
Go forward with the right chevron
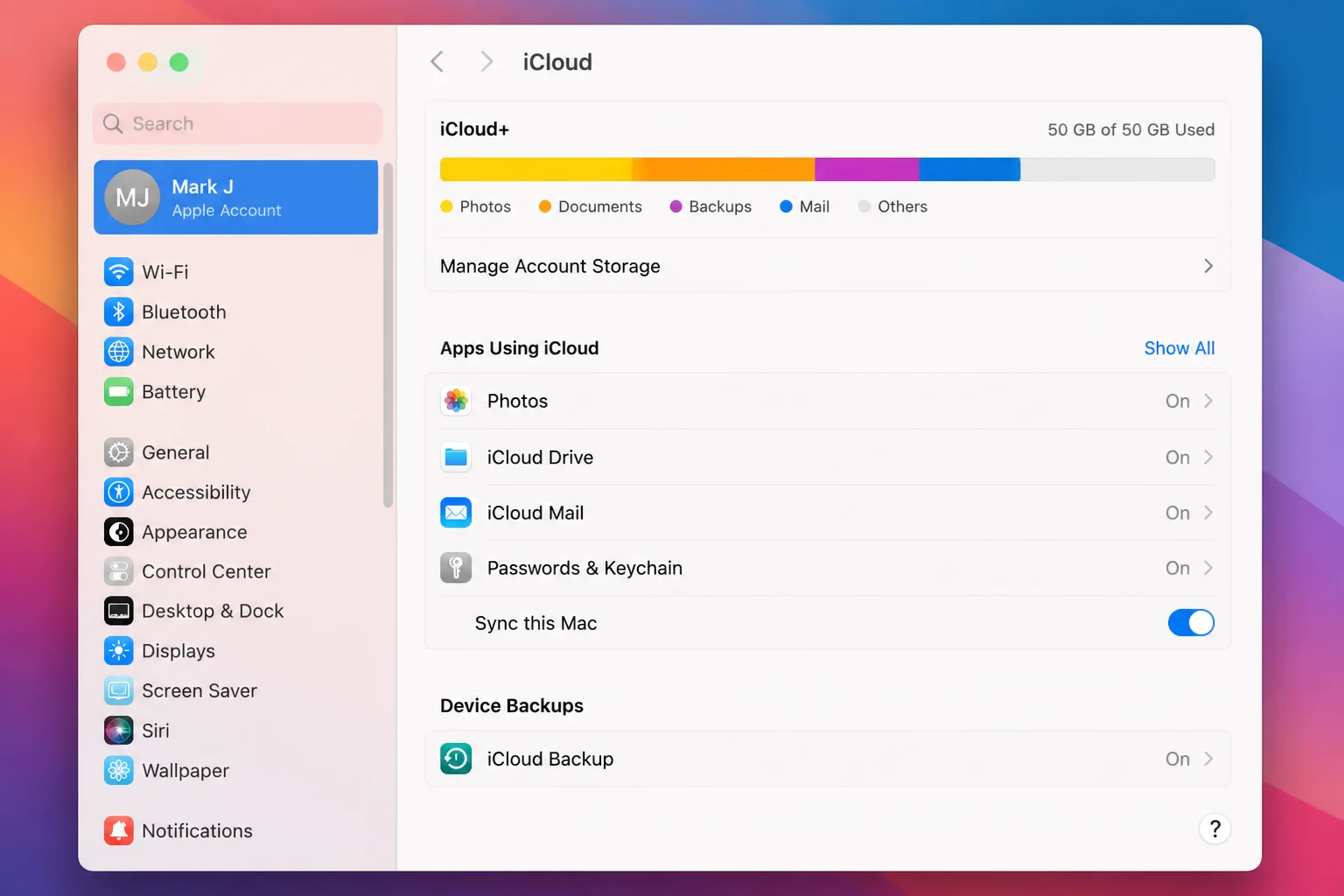[486, 62]
